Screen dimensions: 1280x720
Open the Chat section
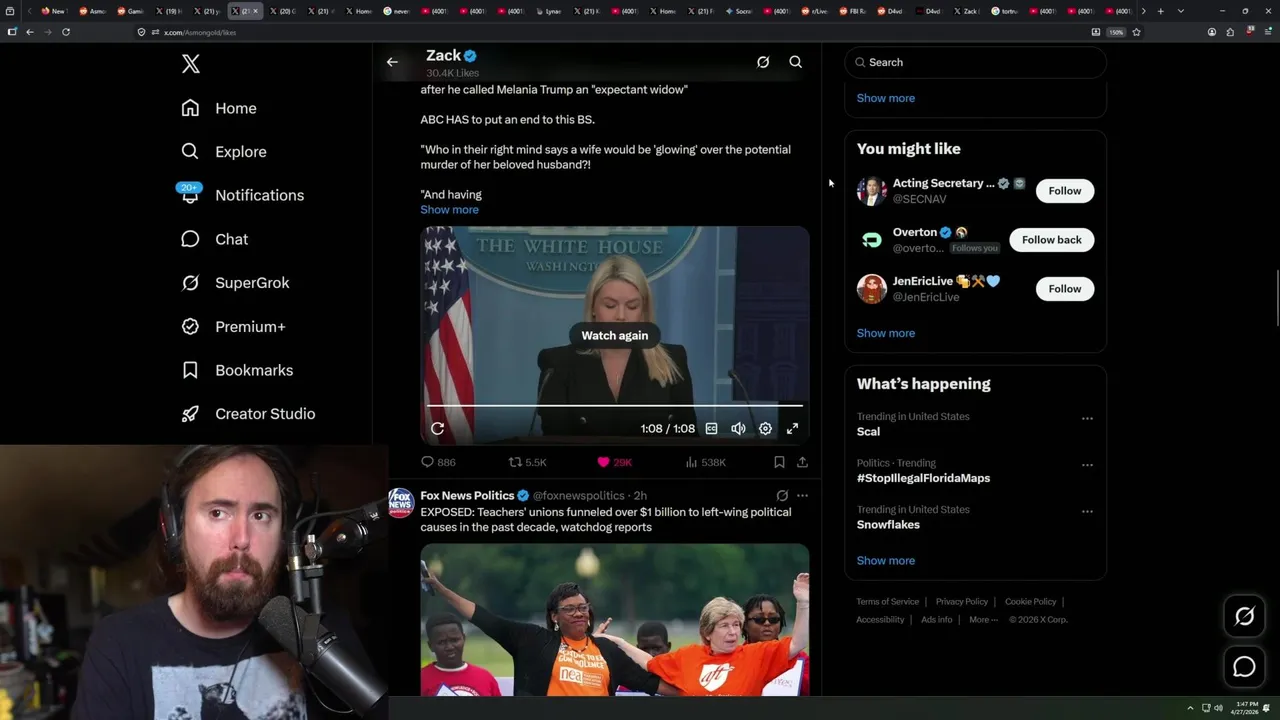click(214, 239)
